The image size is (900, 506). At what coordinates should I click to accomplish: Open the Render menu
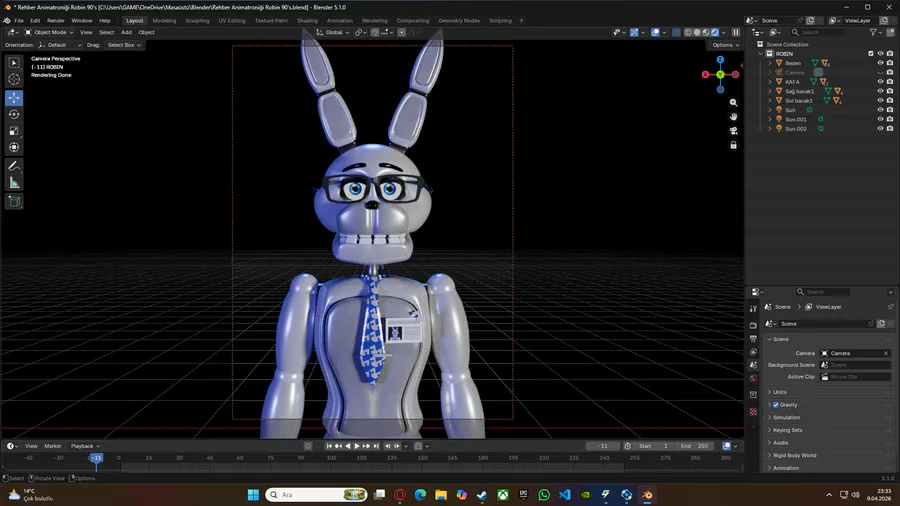(x=56, y=20)
